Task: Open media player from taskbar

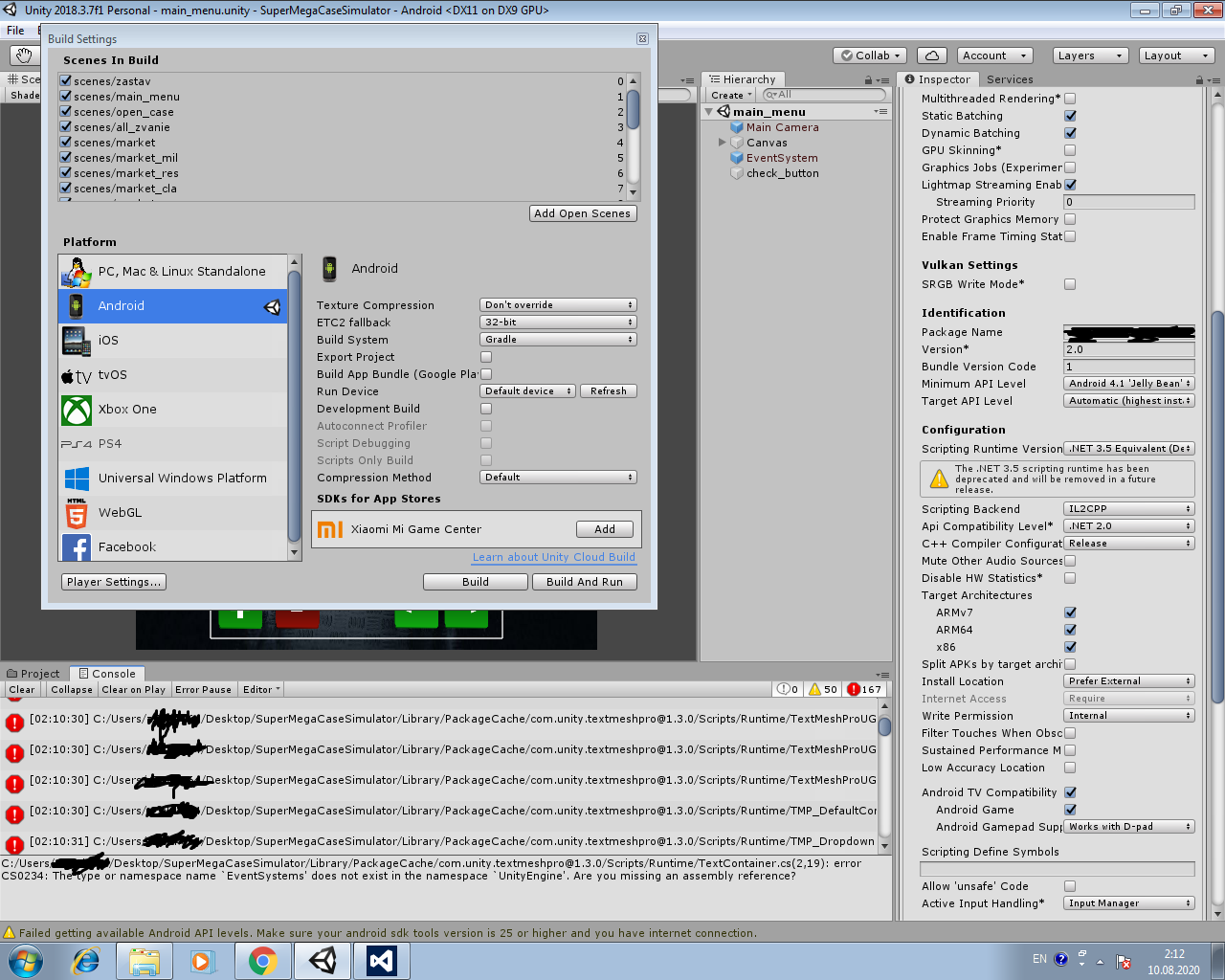Action: click(203, 961)
